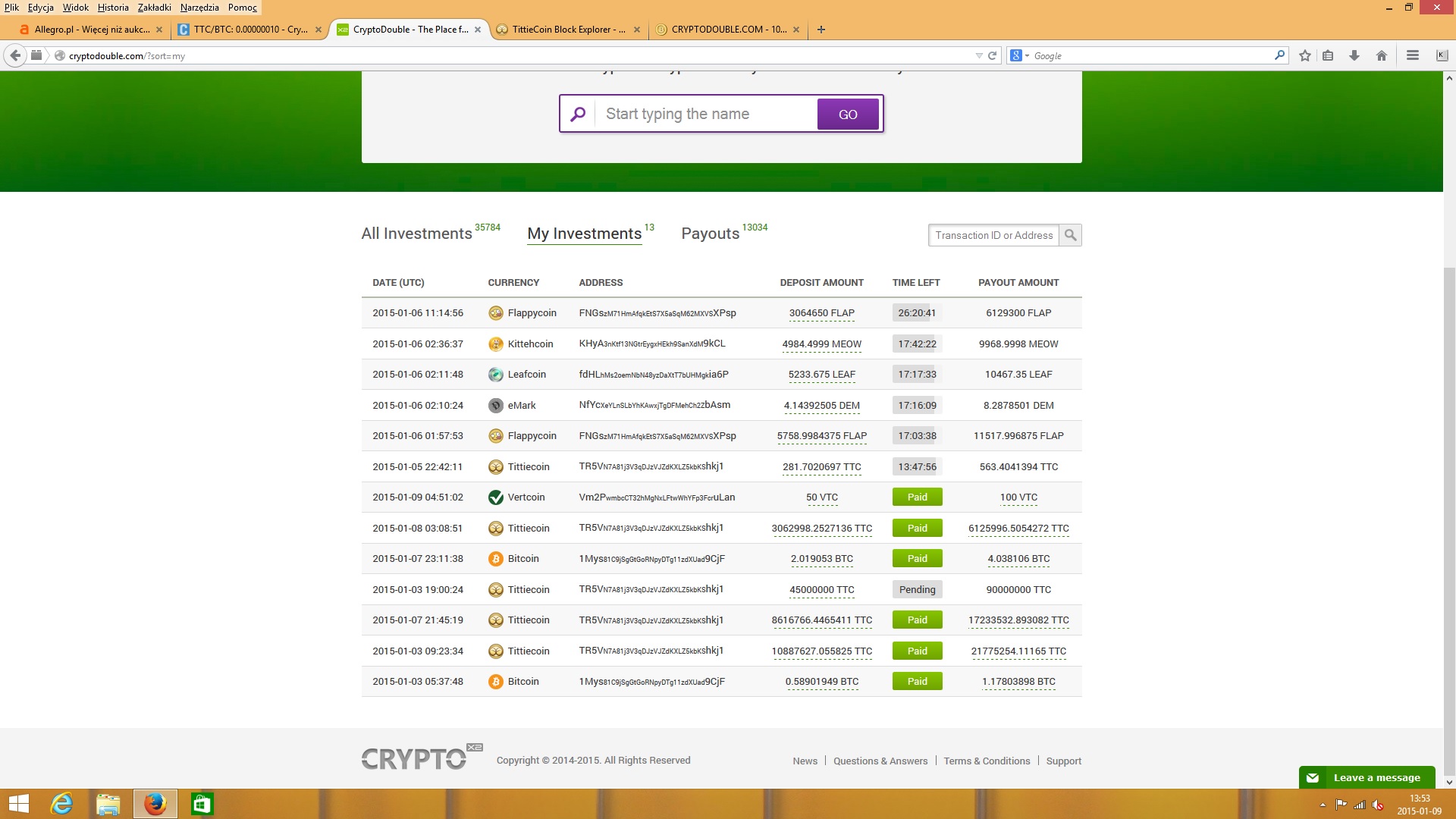Viewport: 1456px width, 819px height.
Task: Open Questions & Answers link
Action: pyautogui.click(x=880, y=761)
